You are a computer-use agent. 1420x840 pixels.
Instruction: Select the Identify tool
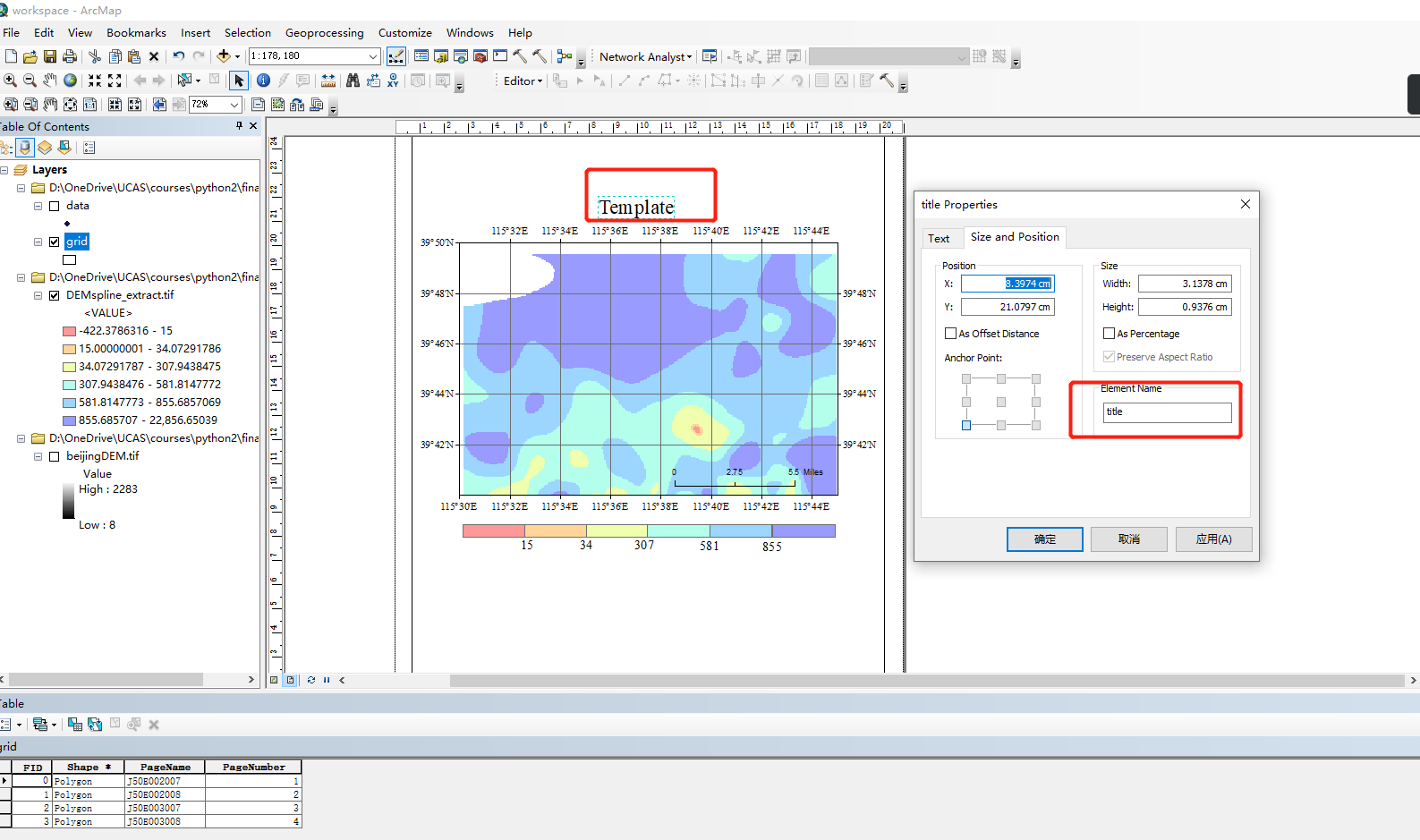[x=263, y=81]
